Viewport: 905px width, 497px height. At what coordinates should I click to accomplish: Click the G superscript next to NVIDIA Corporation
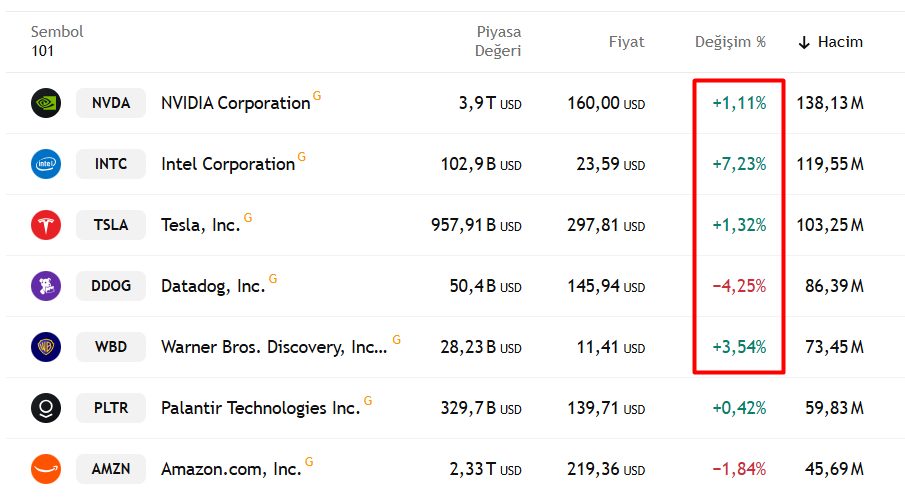coord(317,96)
